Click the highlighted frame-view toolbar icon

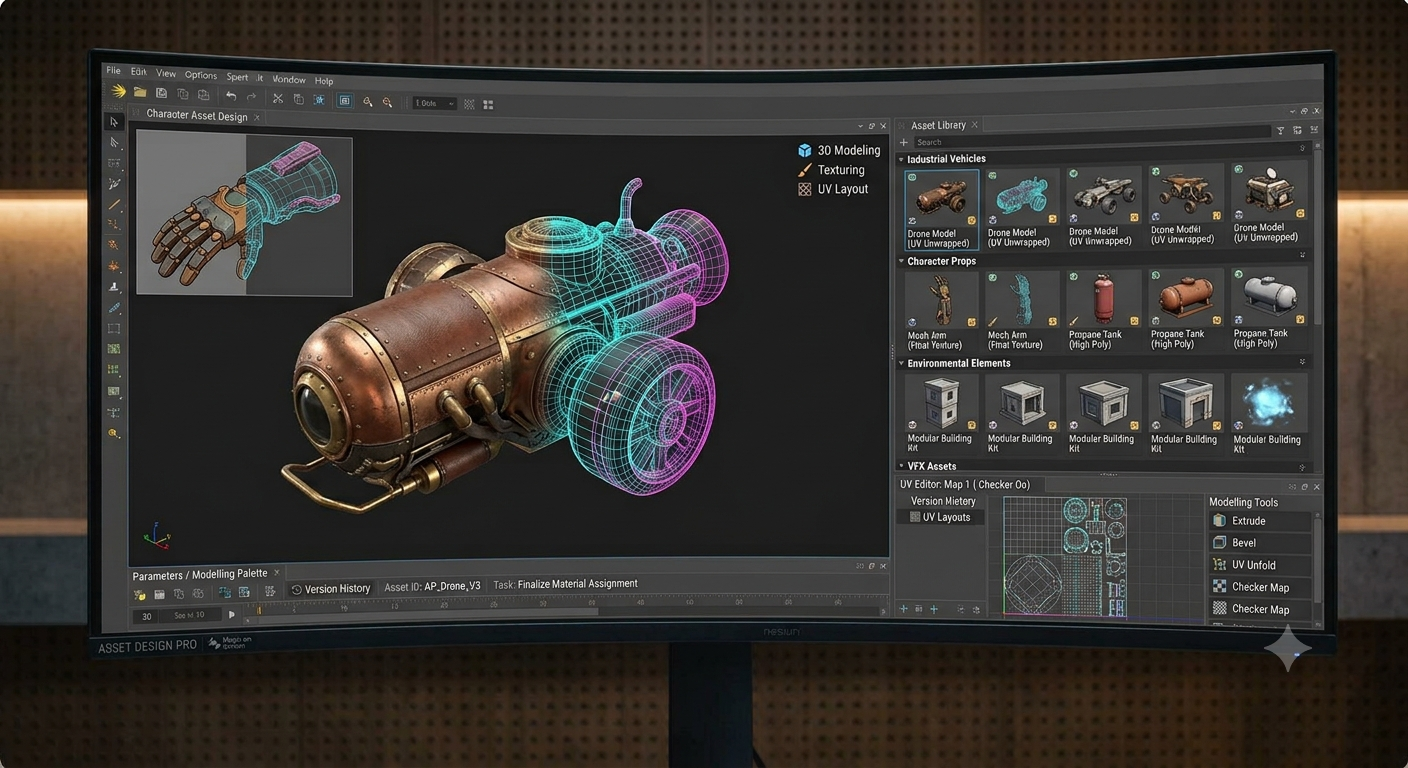point(345,100)
